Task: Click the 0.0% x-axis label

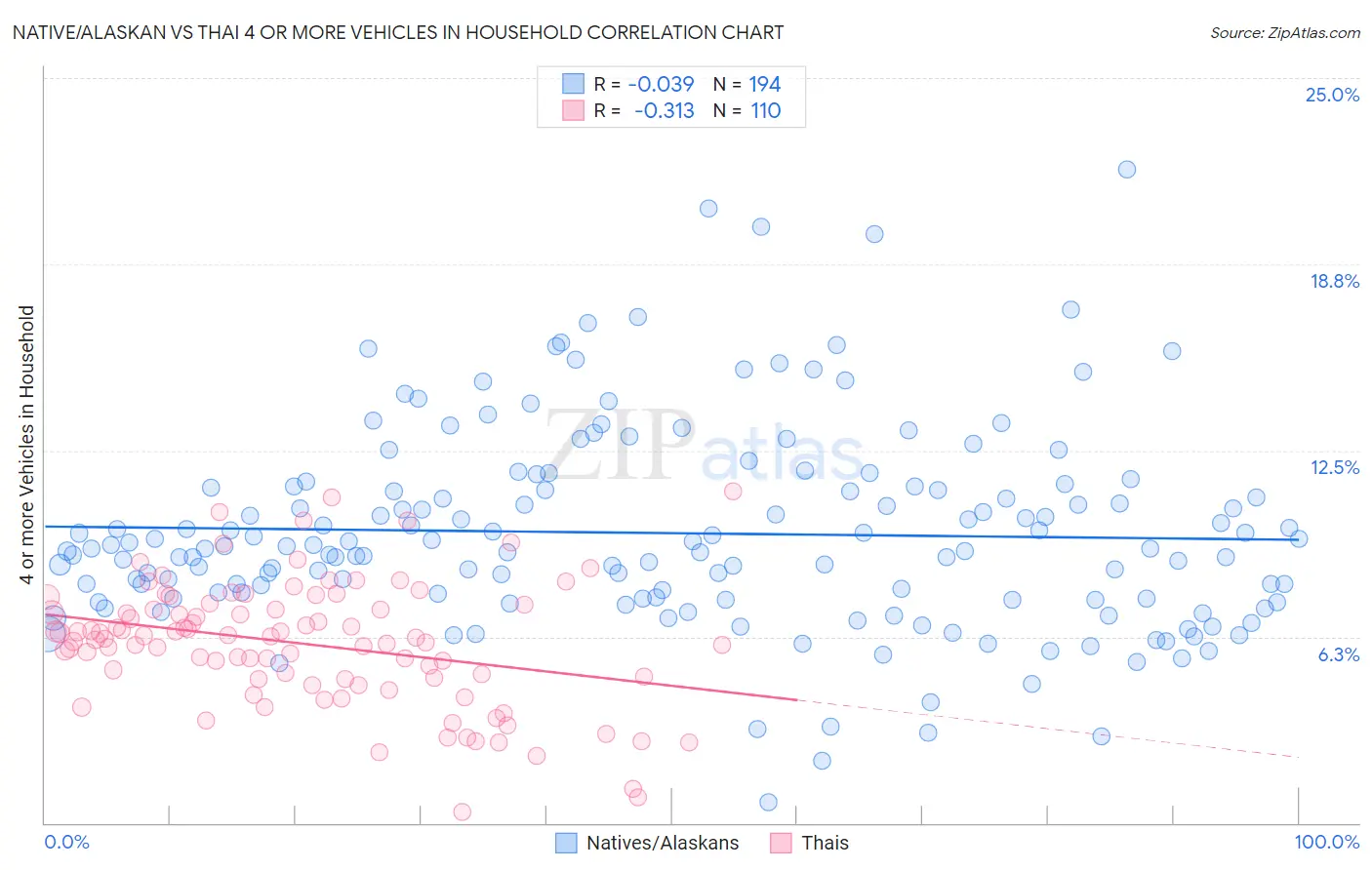Action: point(67,842)
